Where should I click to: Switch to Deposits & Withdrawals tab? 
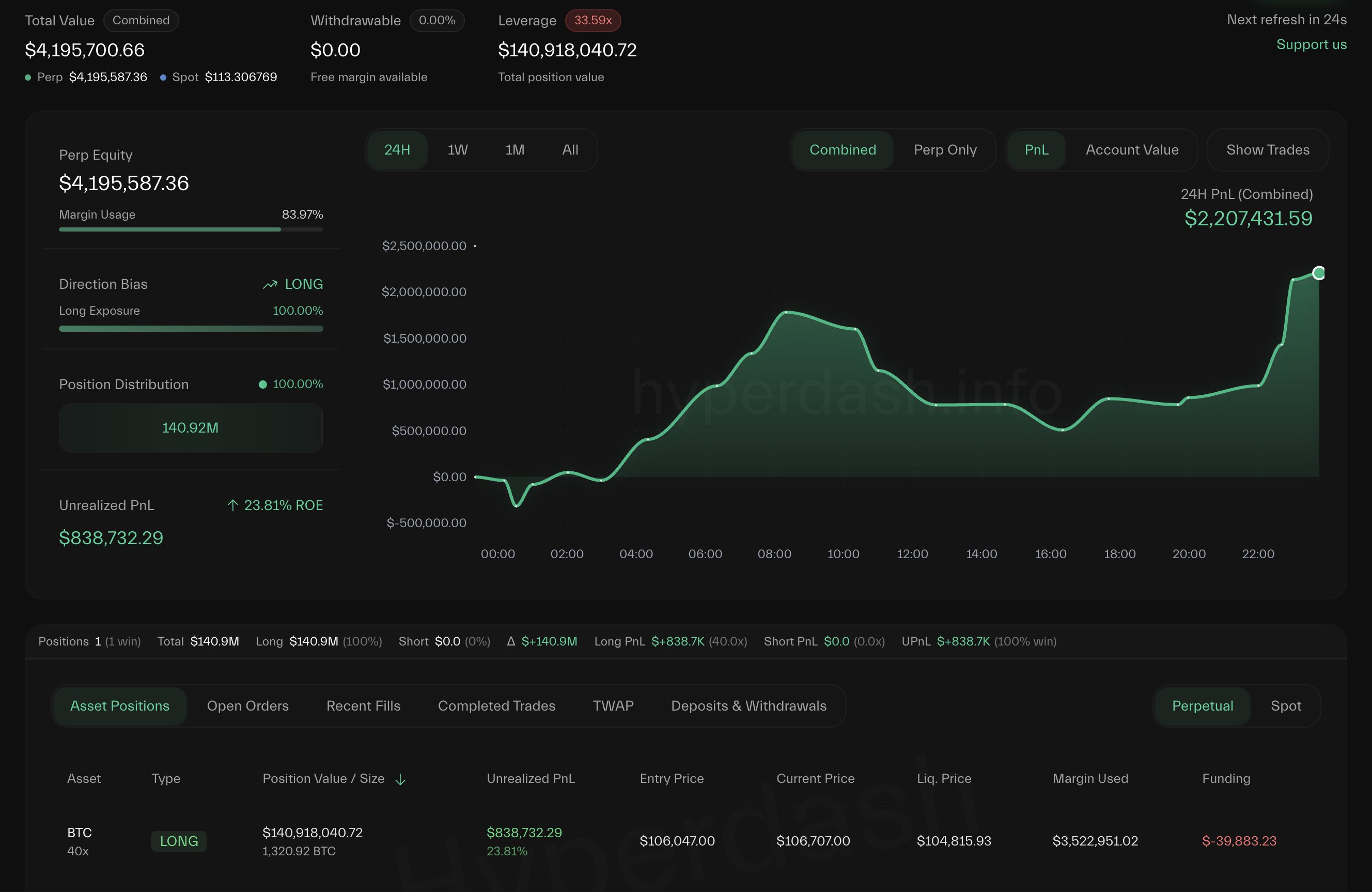click(749, 706)
